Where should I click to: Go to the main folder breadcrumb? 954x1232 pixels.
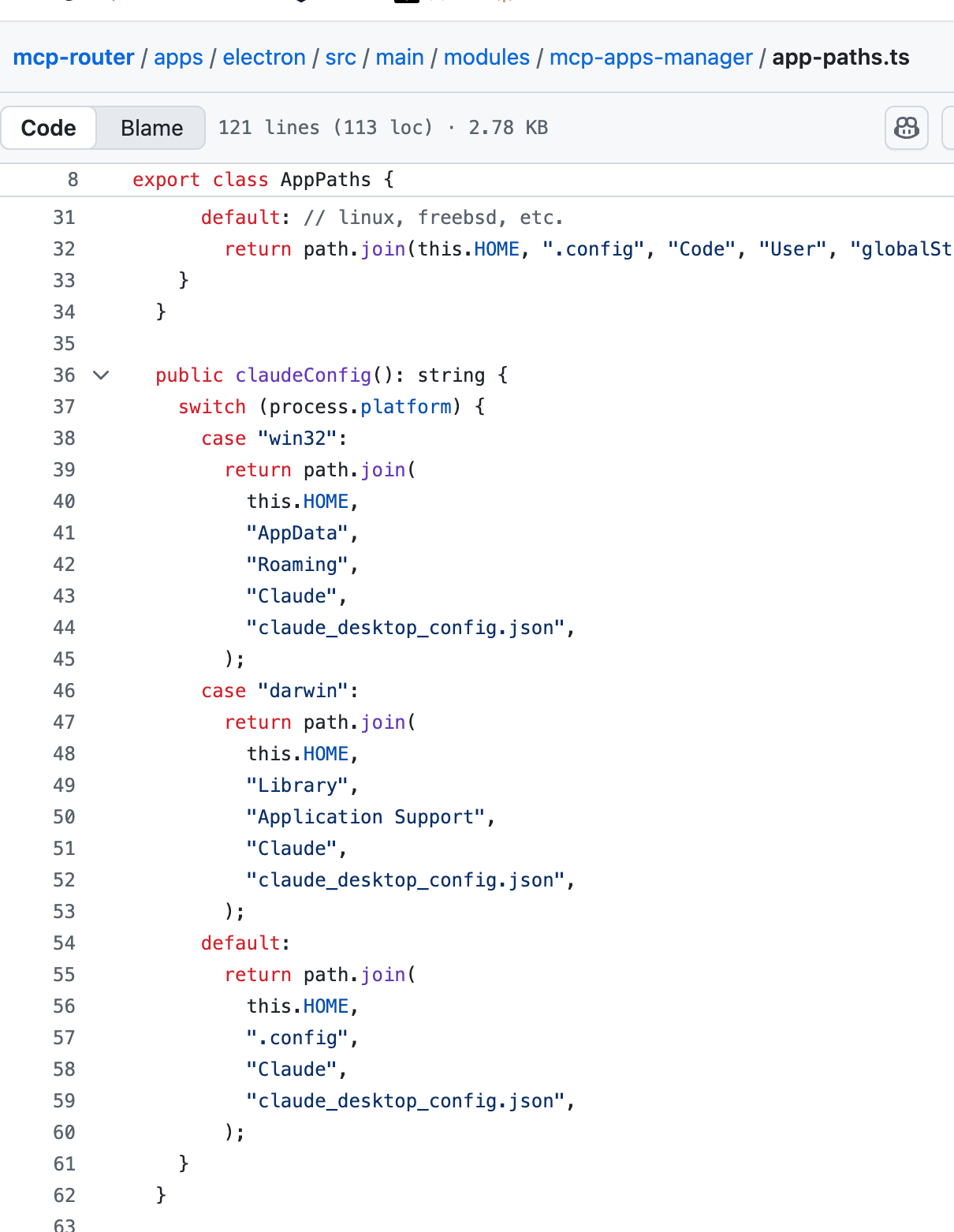400,58
